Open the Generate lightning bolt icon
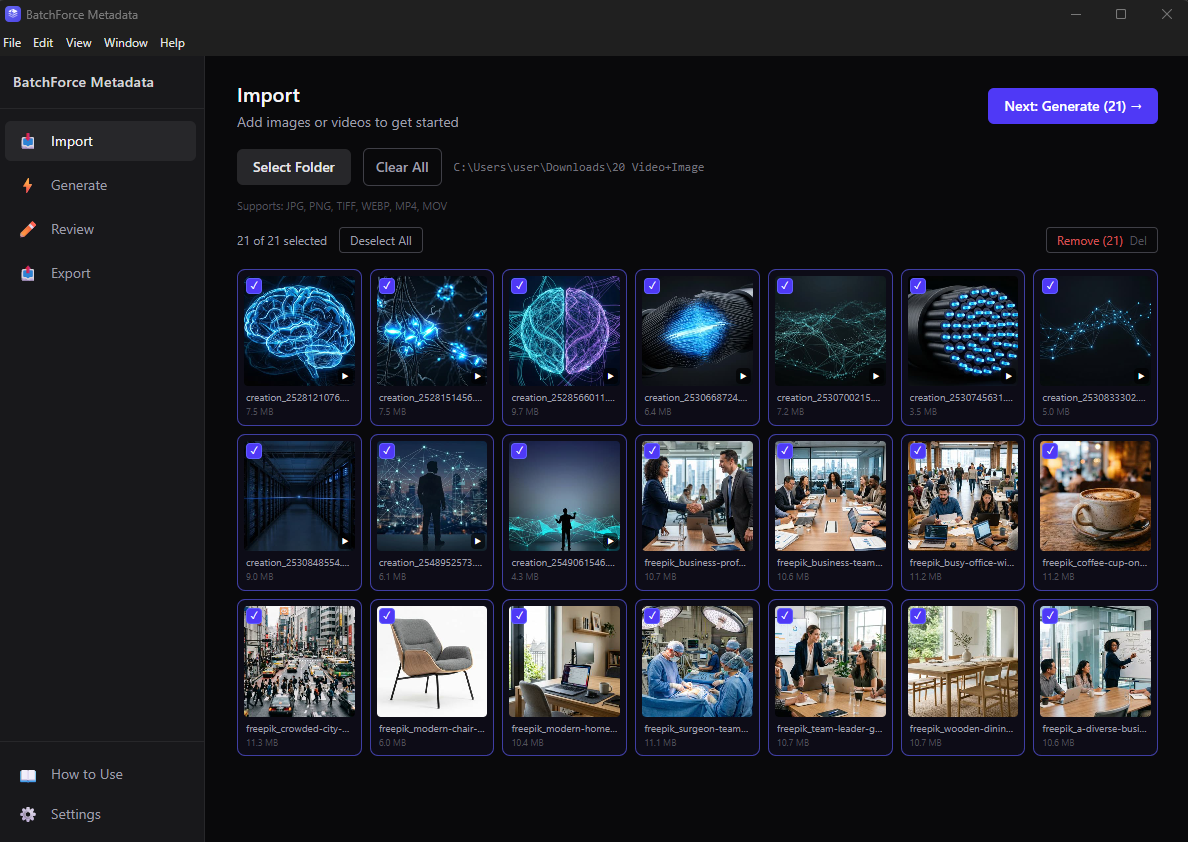 point(27,185)
